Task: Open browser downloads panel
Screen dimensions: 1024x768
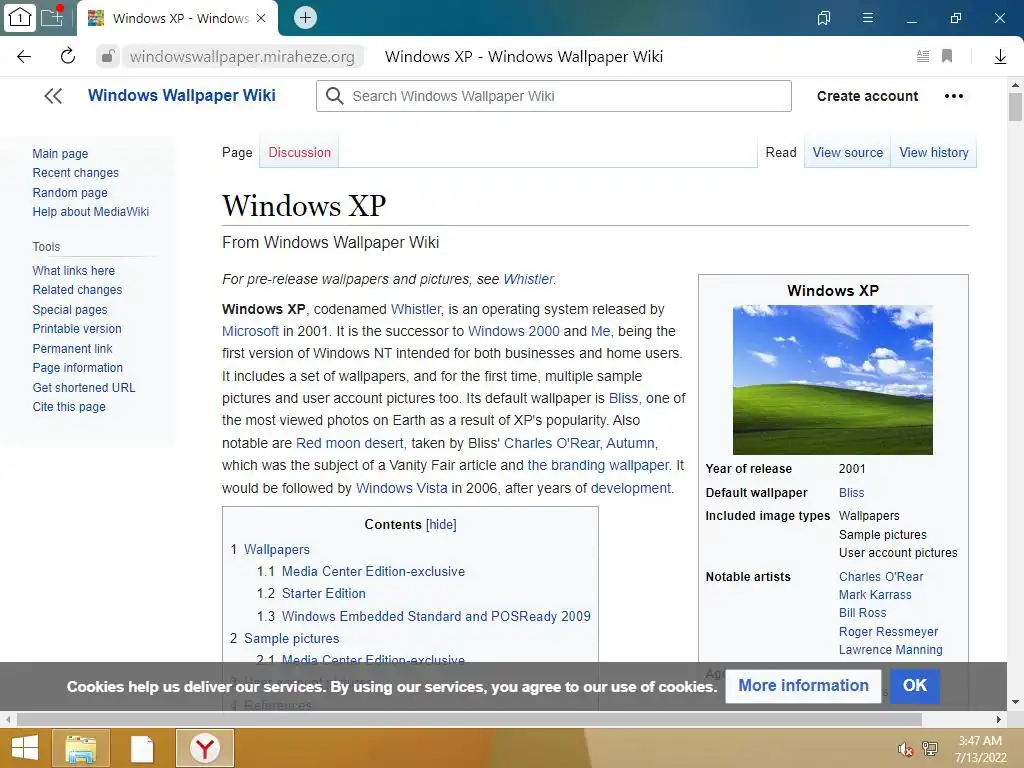Action: click(1000, 57)
